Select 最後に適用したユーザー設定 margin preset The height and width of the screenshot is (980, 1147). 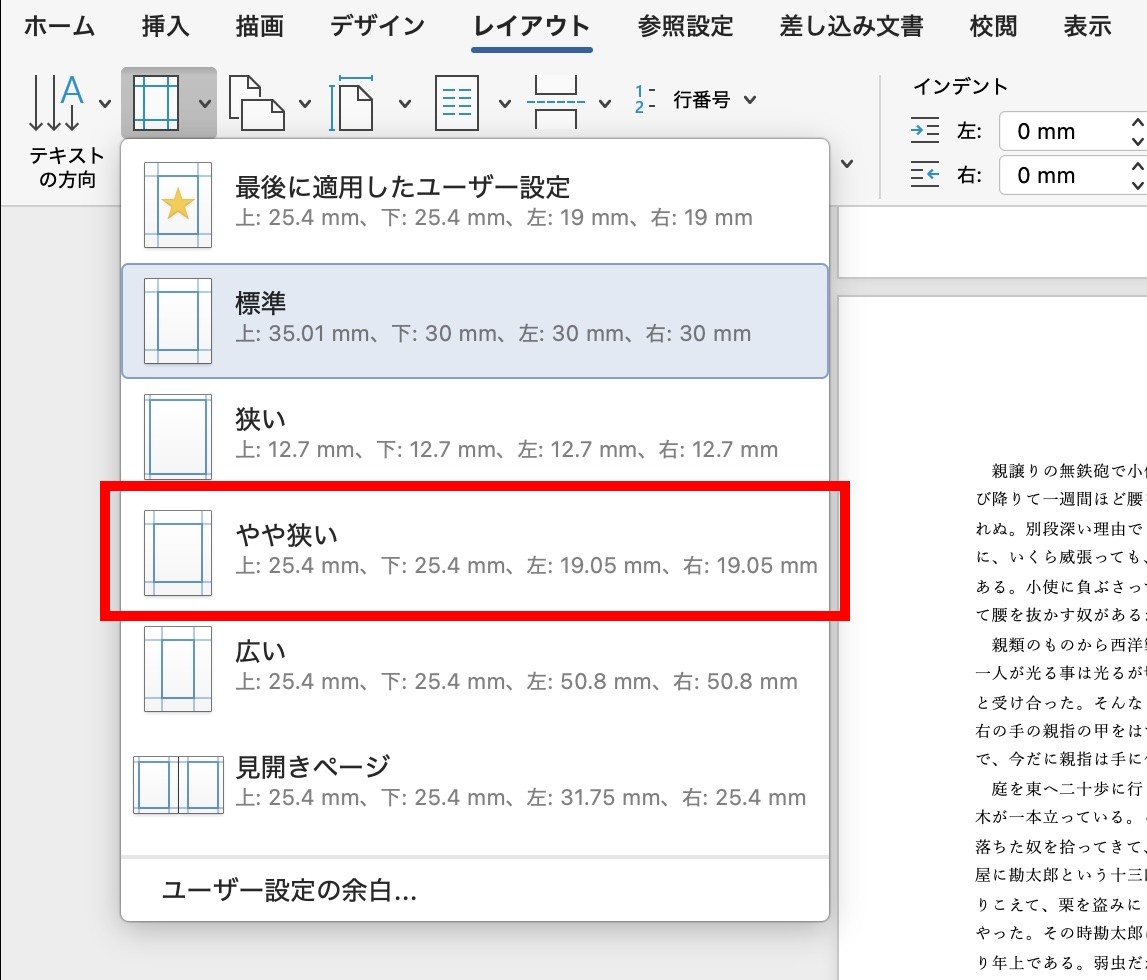click(475, 205)
